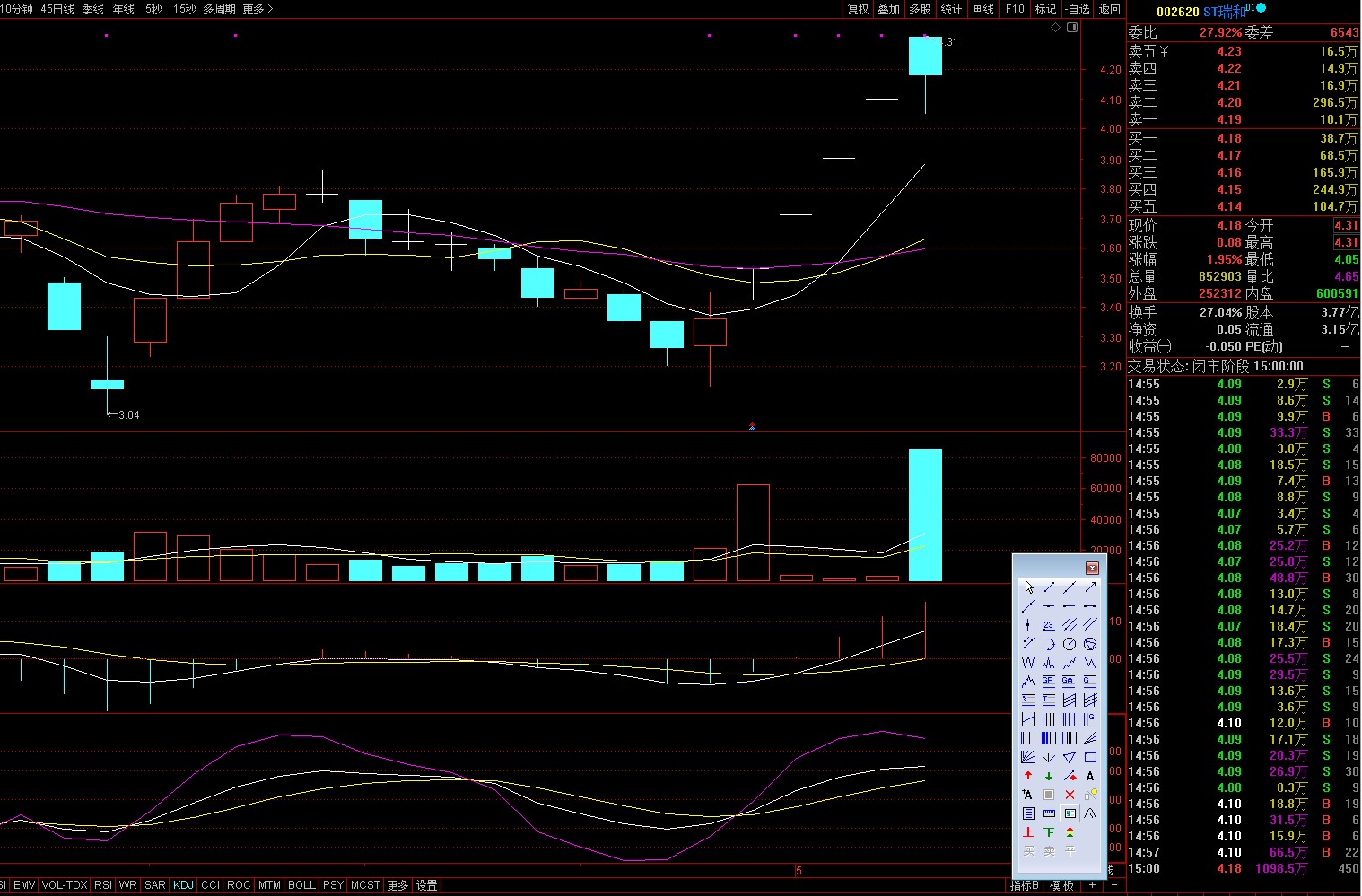This screenshot has width=1362, height=896.
Task: Click the 指标B tab at bottom right
Action: click(x=1025, y=885)
